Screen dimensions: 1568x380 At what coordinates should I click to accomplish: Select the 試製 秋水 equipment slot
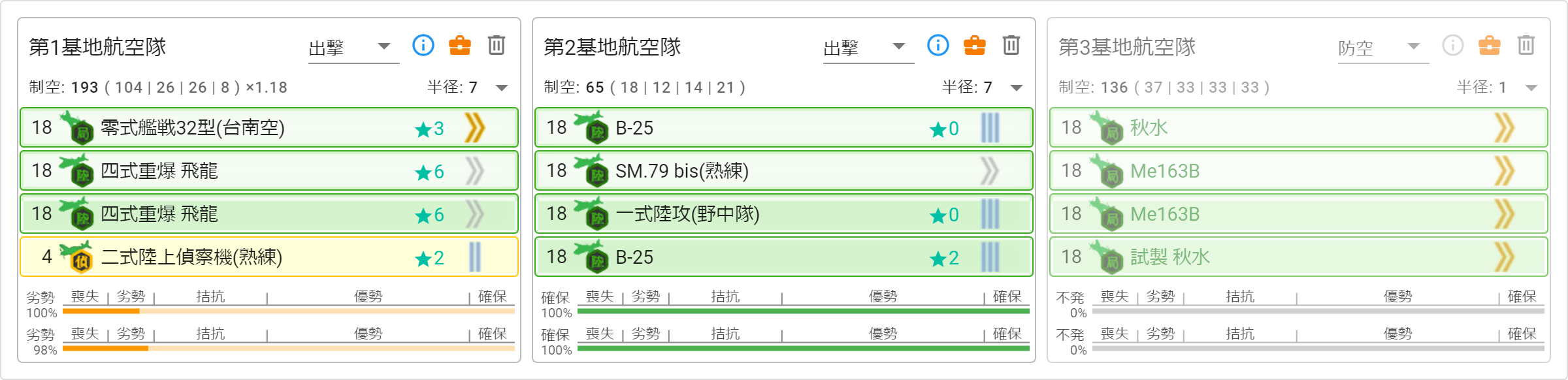click(1299, 257)
